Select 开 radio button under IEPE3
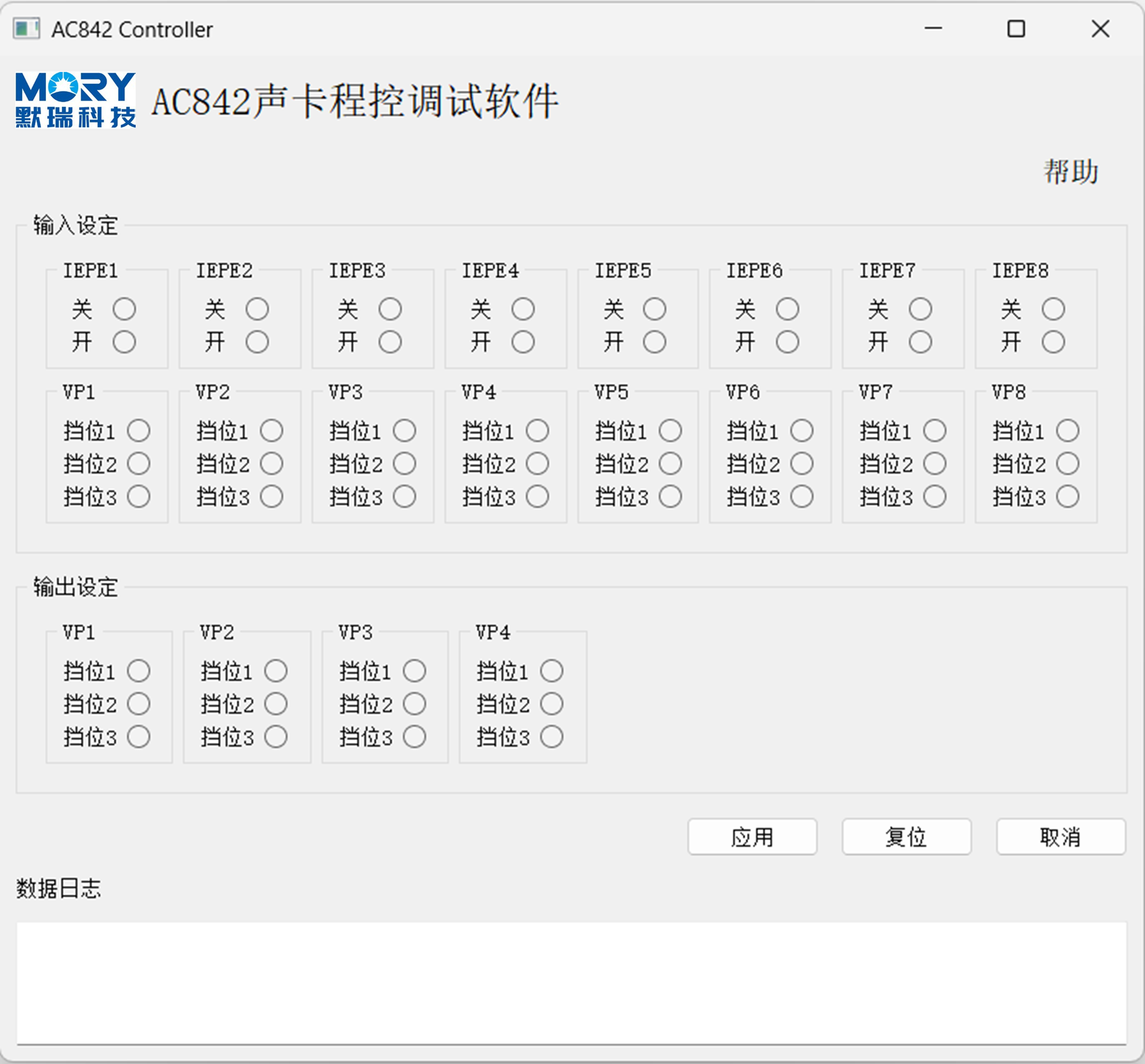The image size is (1145, 1064). tap(390, 342)
